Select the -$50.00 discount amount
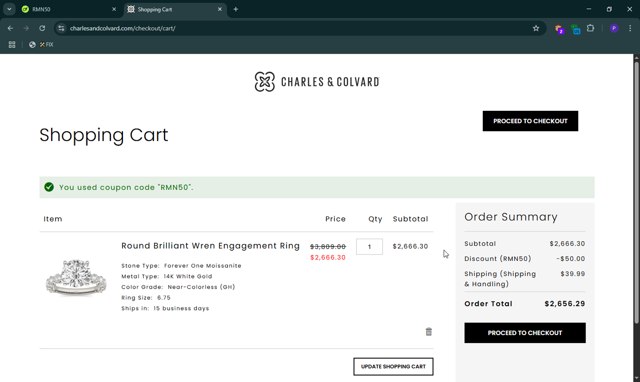The width and height of the screenshot is (640, 382). [571, 258]
